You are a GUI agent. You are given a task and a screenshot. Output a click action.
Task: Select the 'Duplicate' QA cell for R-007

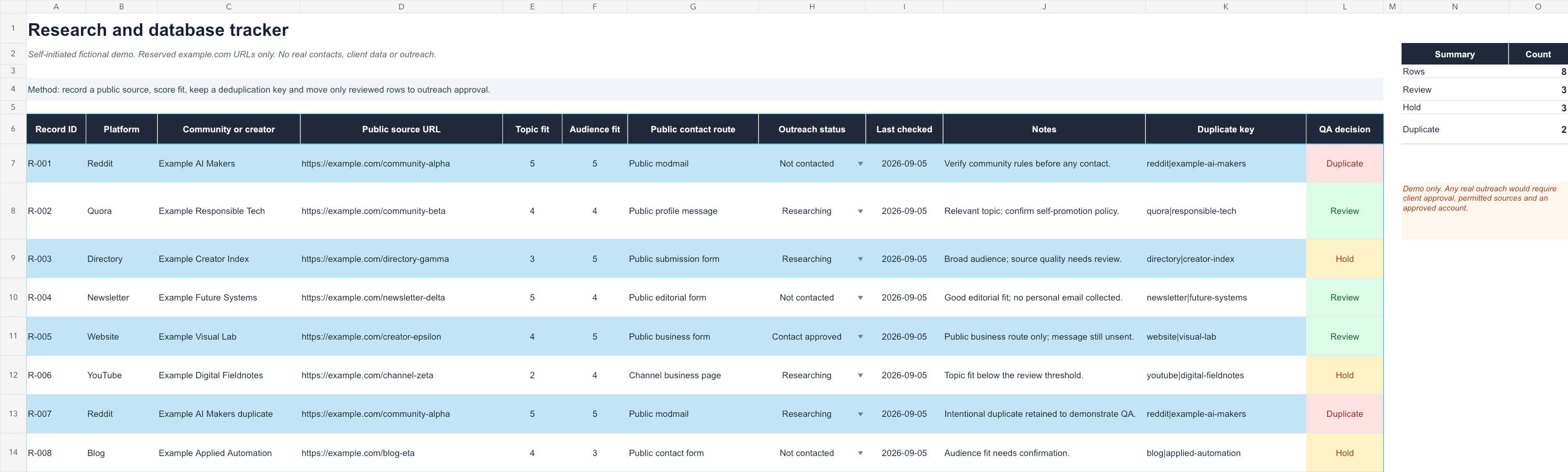[1345, 414]
